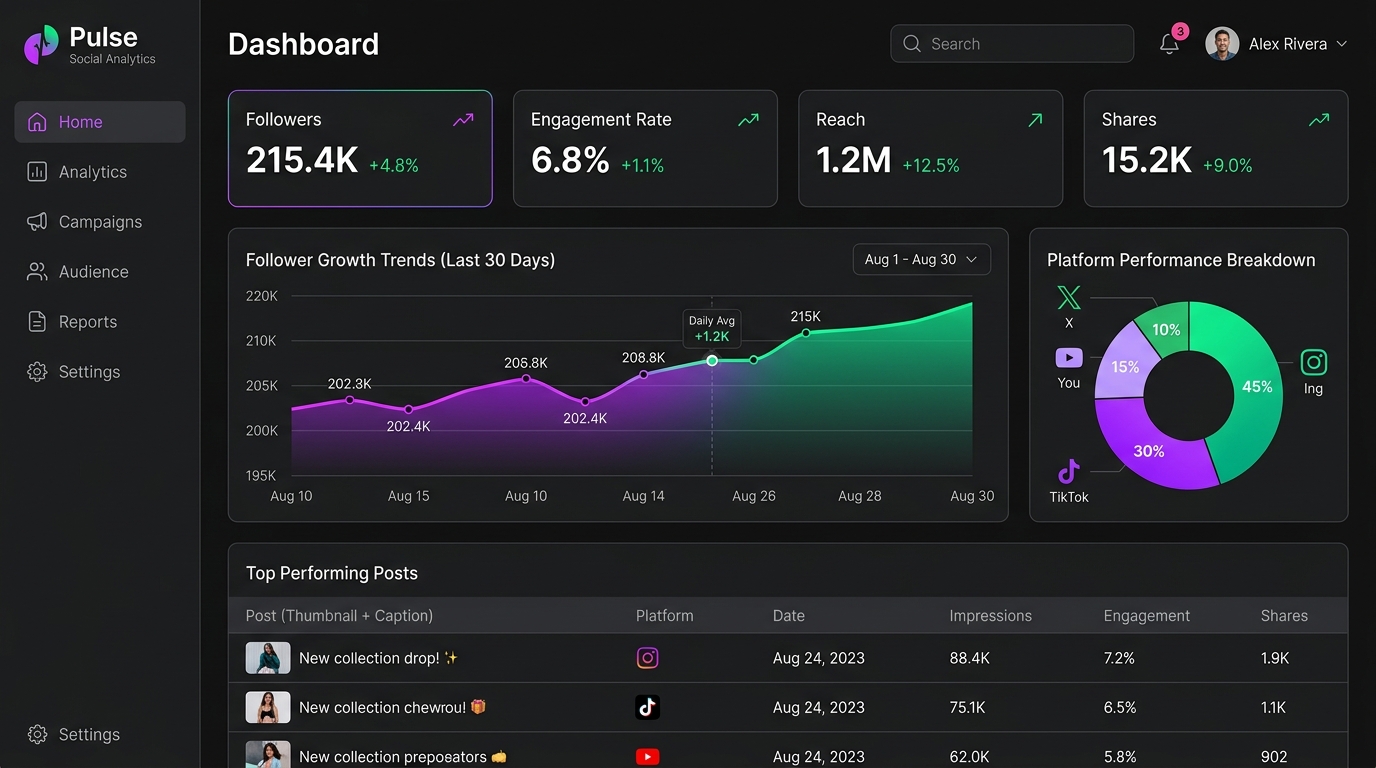Screen dimensions: 1376x768
Task: Click the Platform column header
Action: (x=664, y=616)
